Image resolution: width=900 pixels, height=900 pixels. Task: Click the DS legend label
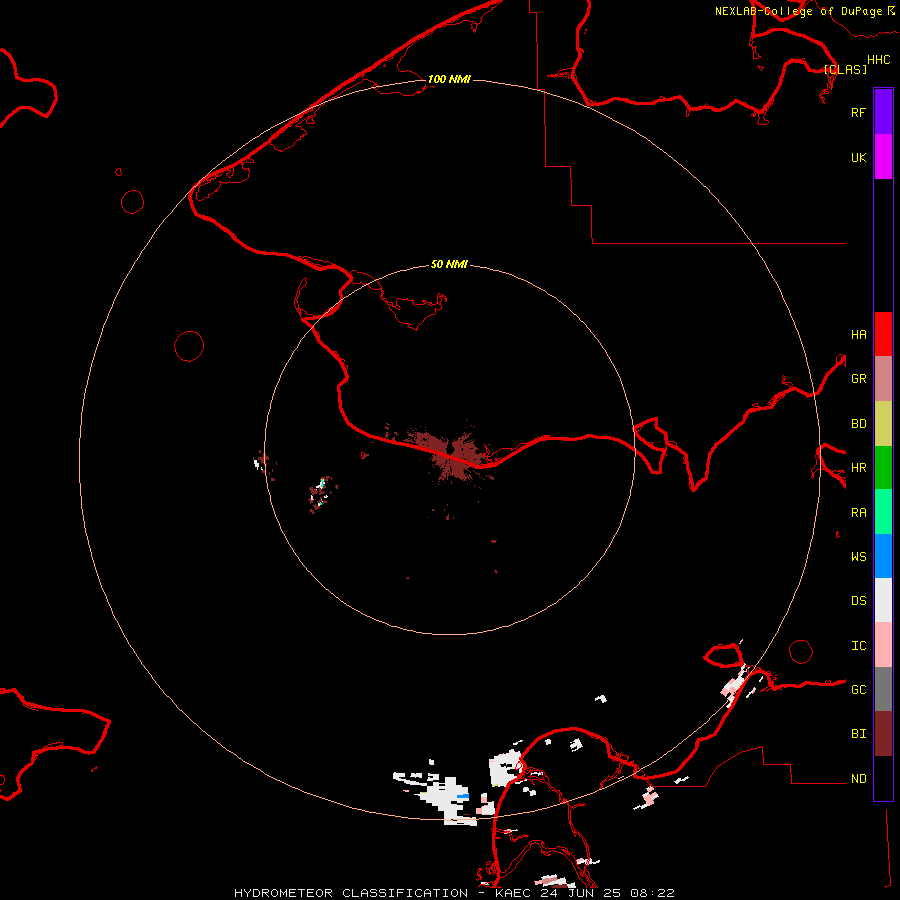coord(858,601)
